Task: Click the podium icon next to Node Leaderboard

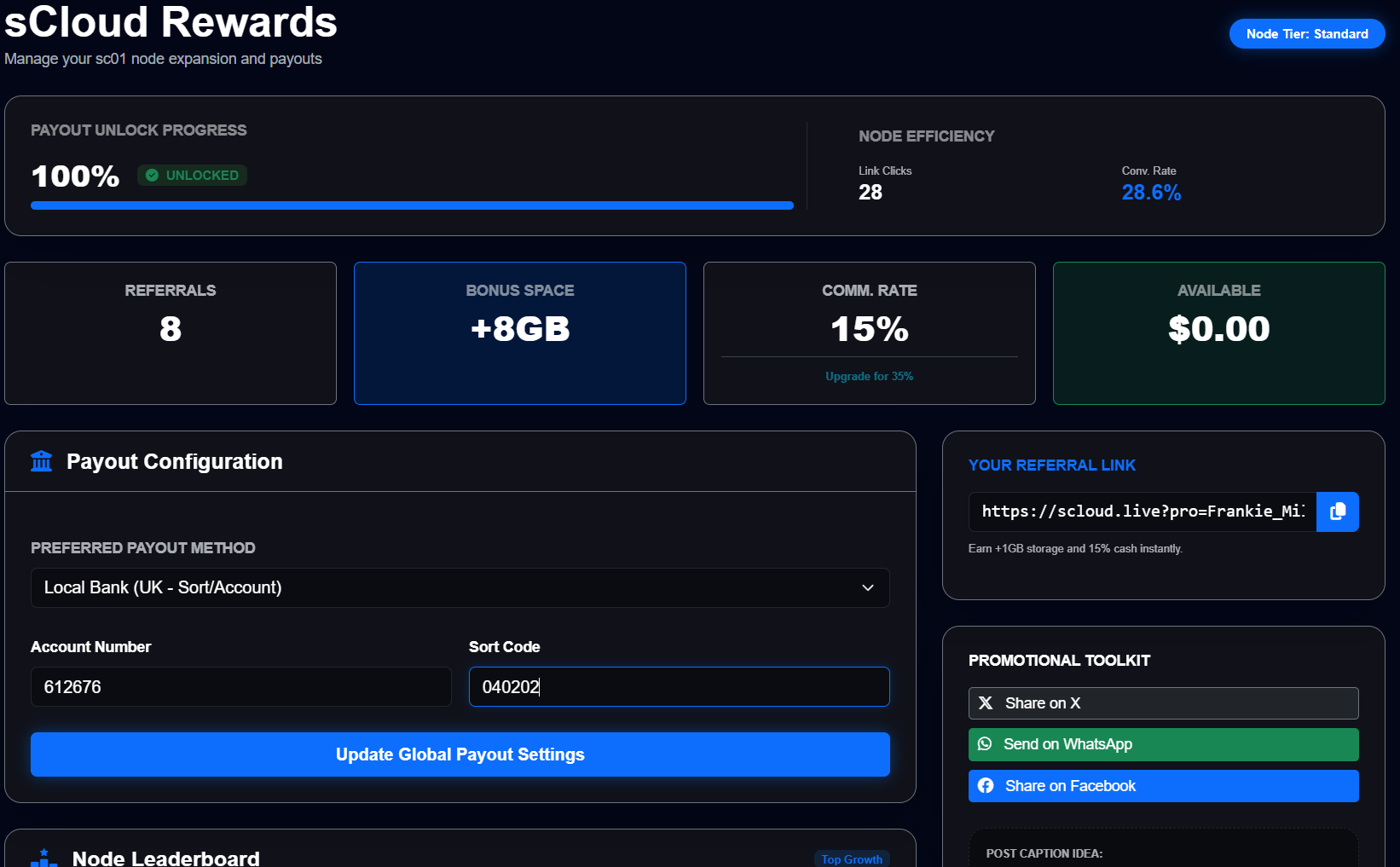Action: (43, 858)
